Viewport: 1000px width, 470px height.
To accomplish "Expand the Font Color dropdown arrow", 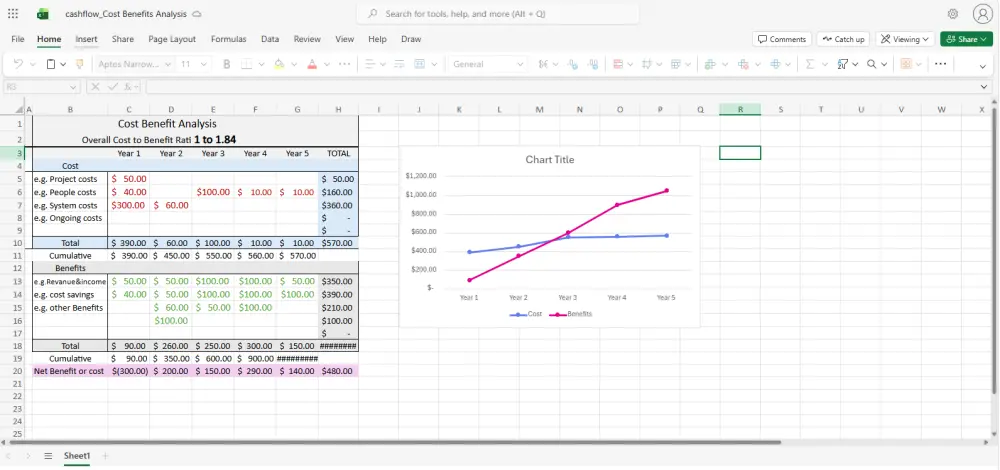I will click(327, 64).
